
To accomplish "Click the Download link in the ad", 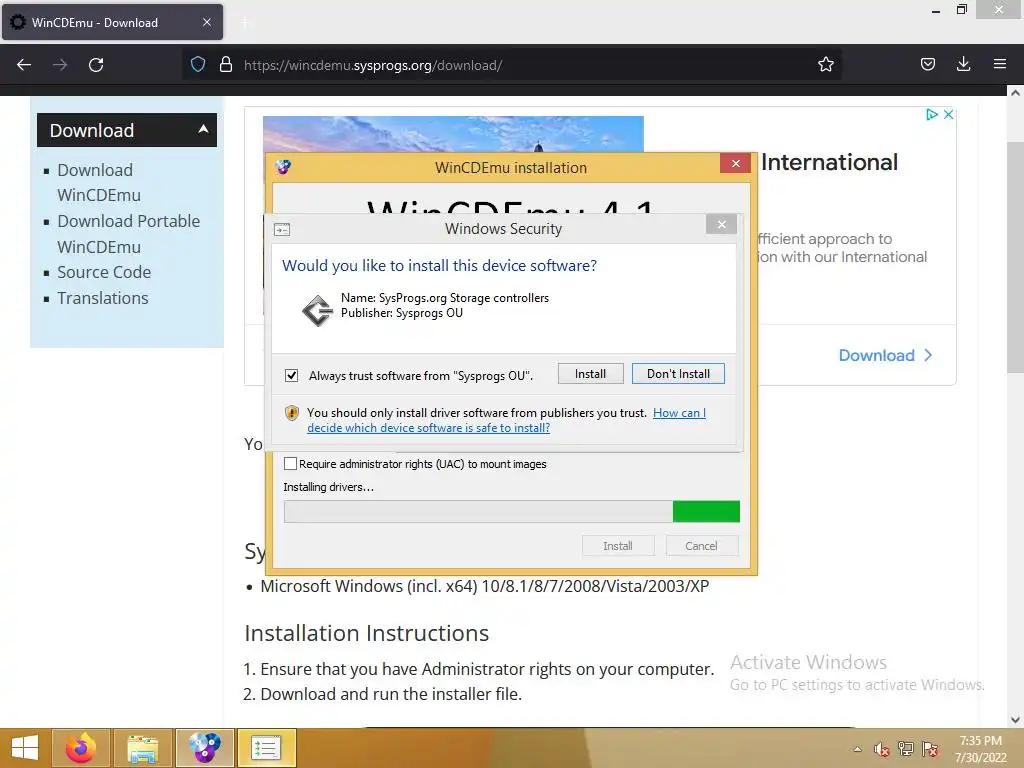I will click(885, 355).
